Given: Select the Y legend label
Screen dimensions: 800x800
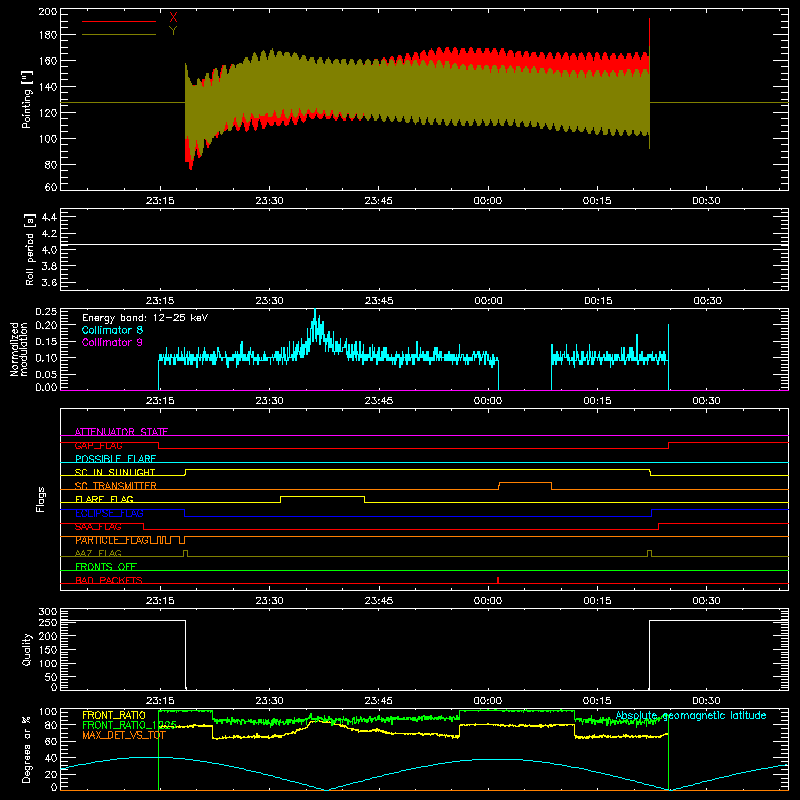Looking at the screenshot, I should [173, 31].
